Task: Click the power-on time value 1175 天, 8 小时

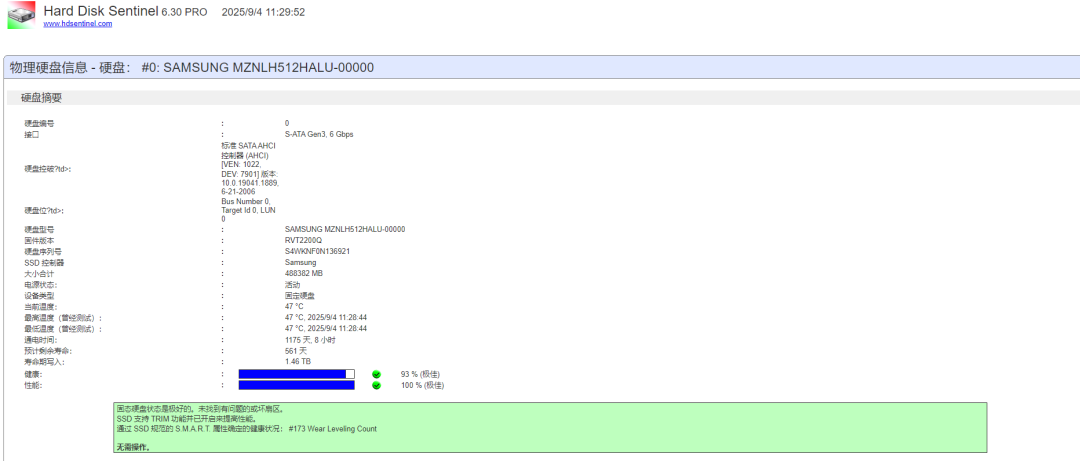Action: (311, 340)
